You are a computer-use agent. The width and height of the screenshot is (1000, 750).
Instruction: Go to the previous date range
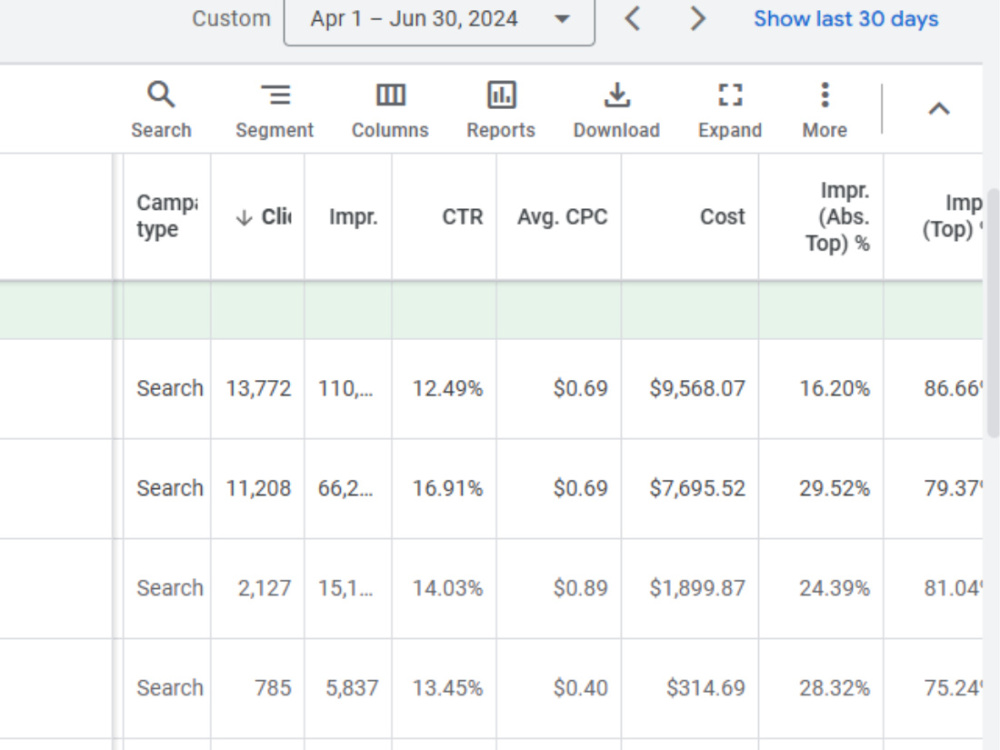point(632,18)
